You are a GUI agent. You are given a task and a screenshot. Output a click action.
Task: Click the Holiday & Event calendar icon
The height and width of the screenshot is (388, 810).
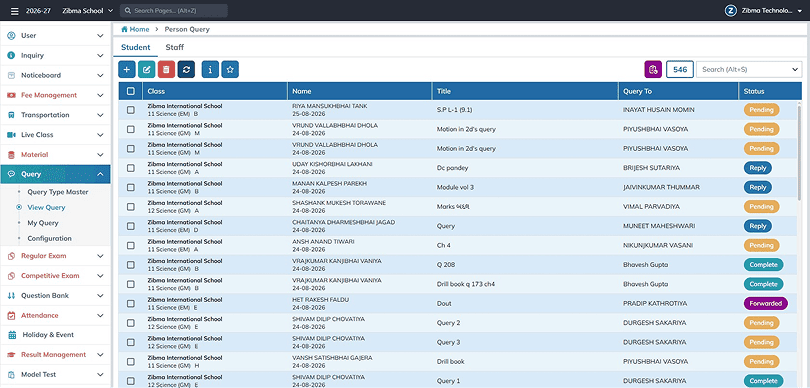click(x=12, y=335)
